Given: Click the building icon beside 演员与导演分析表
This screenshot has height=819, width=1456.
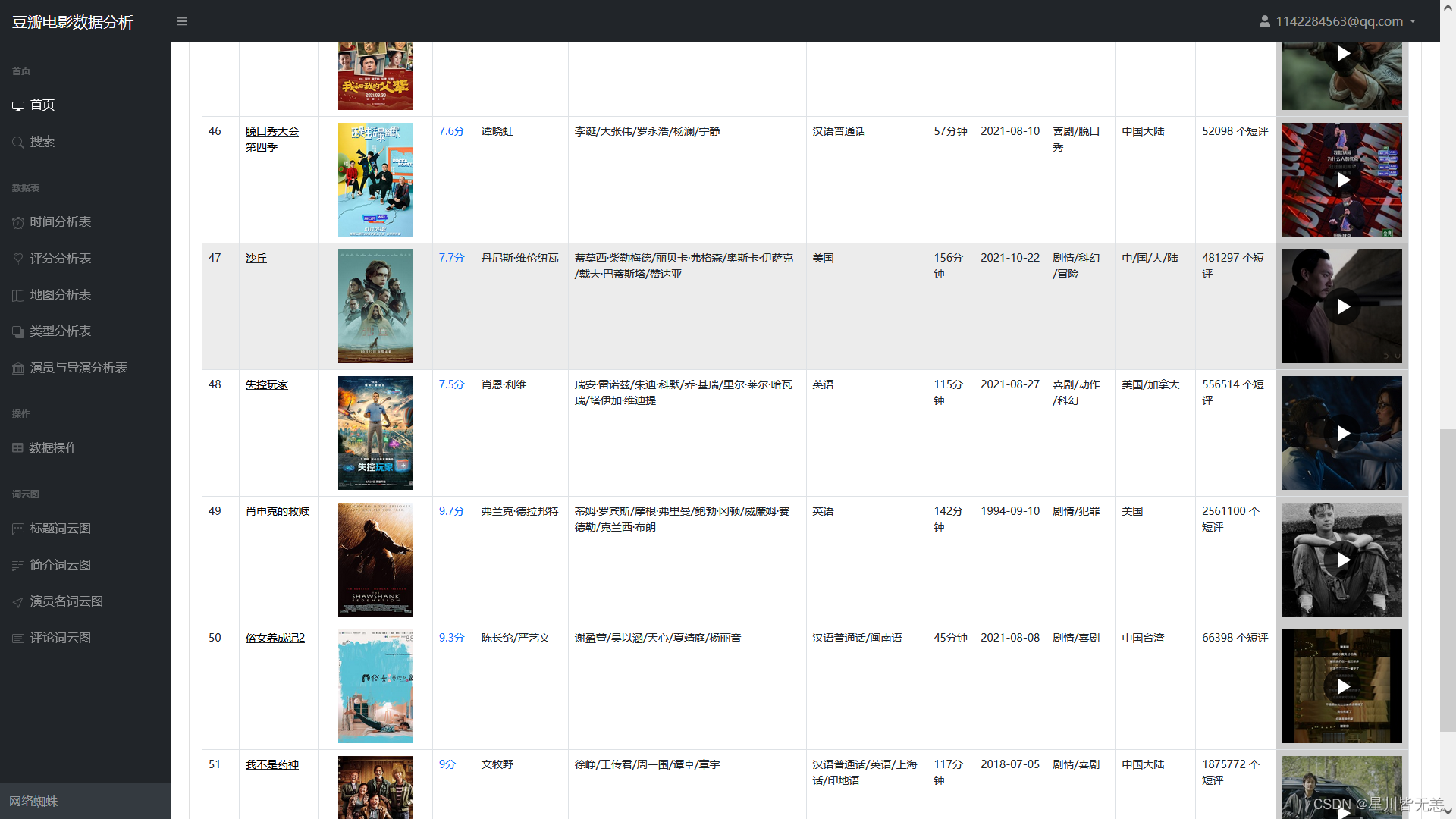Looking at the screenshot, I should tap(18, 368).
